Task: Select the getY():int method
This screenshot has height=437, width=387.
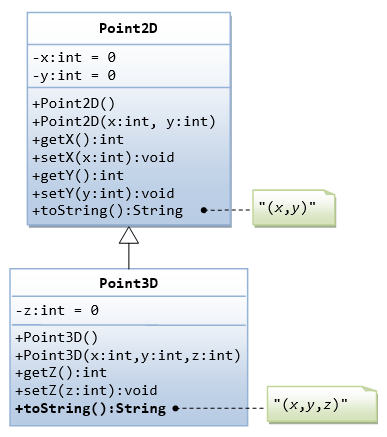Action: coord(78,176)
